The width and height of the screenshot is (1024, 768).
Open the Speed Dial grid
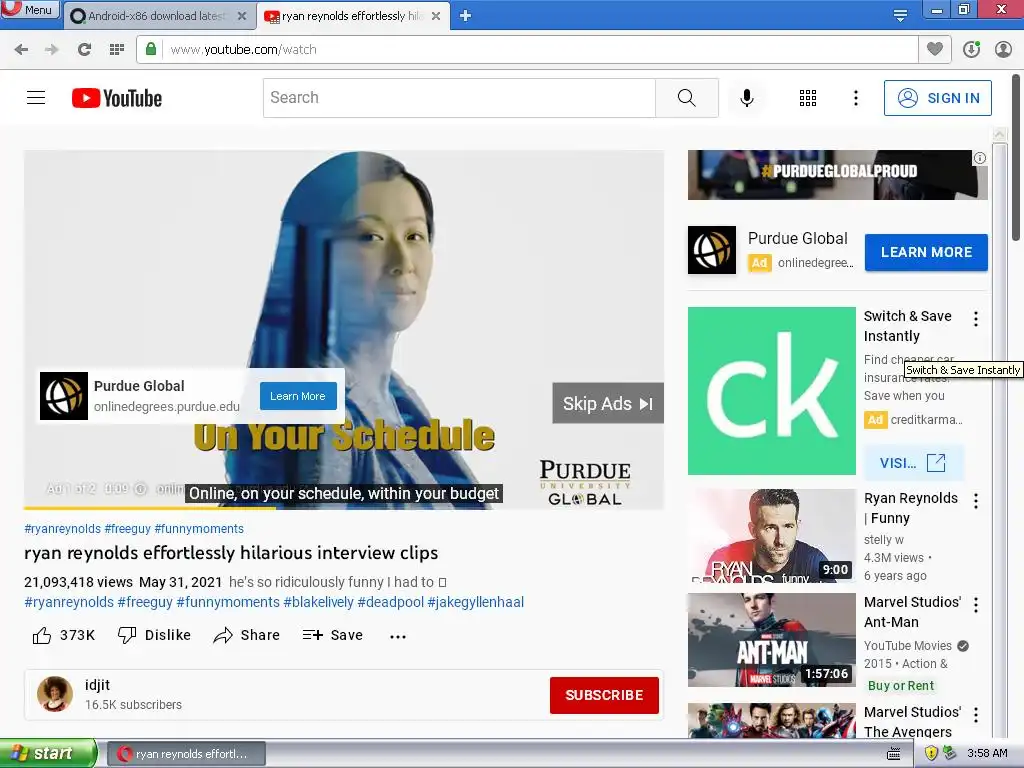click(x=117, y=50)
